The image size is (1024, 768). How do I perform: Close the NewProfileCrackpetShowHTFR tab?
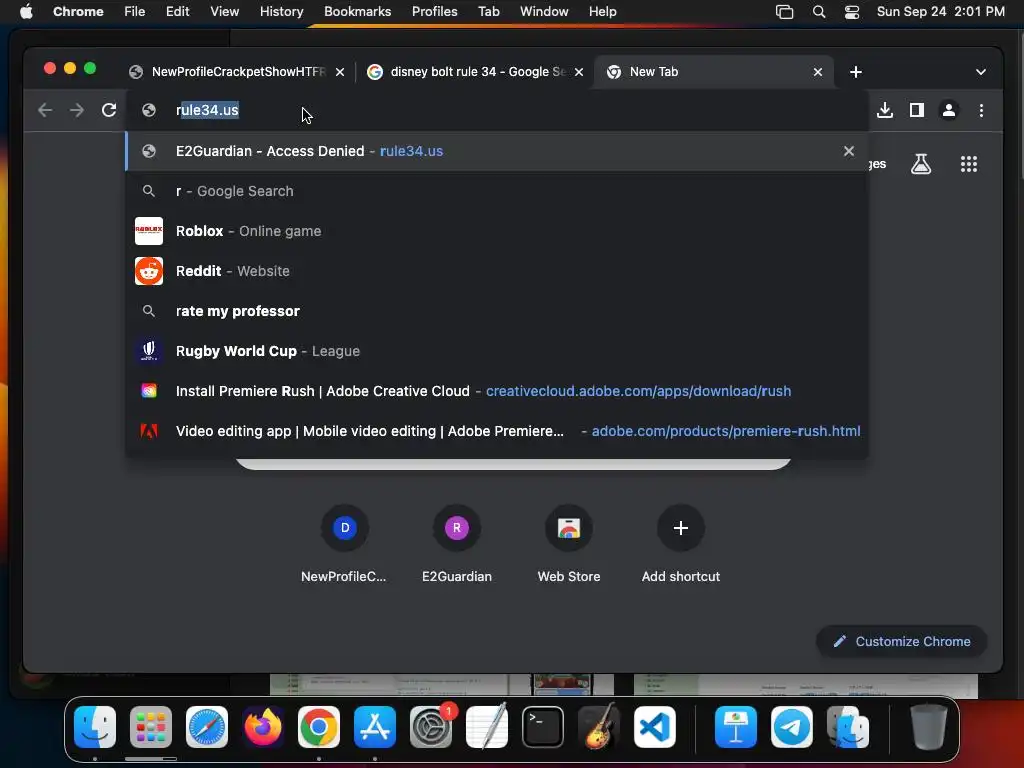(340, 72)
